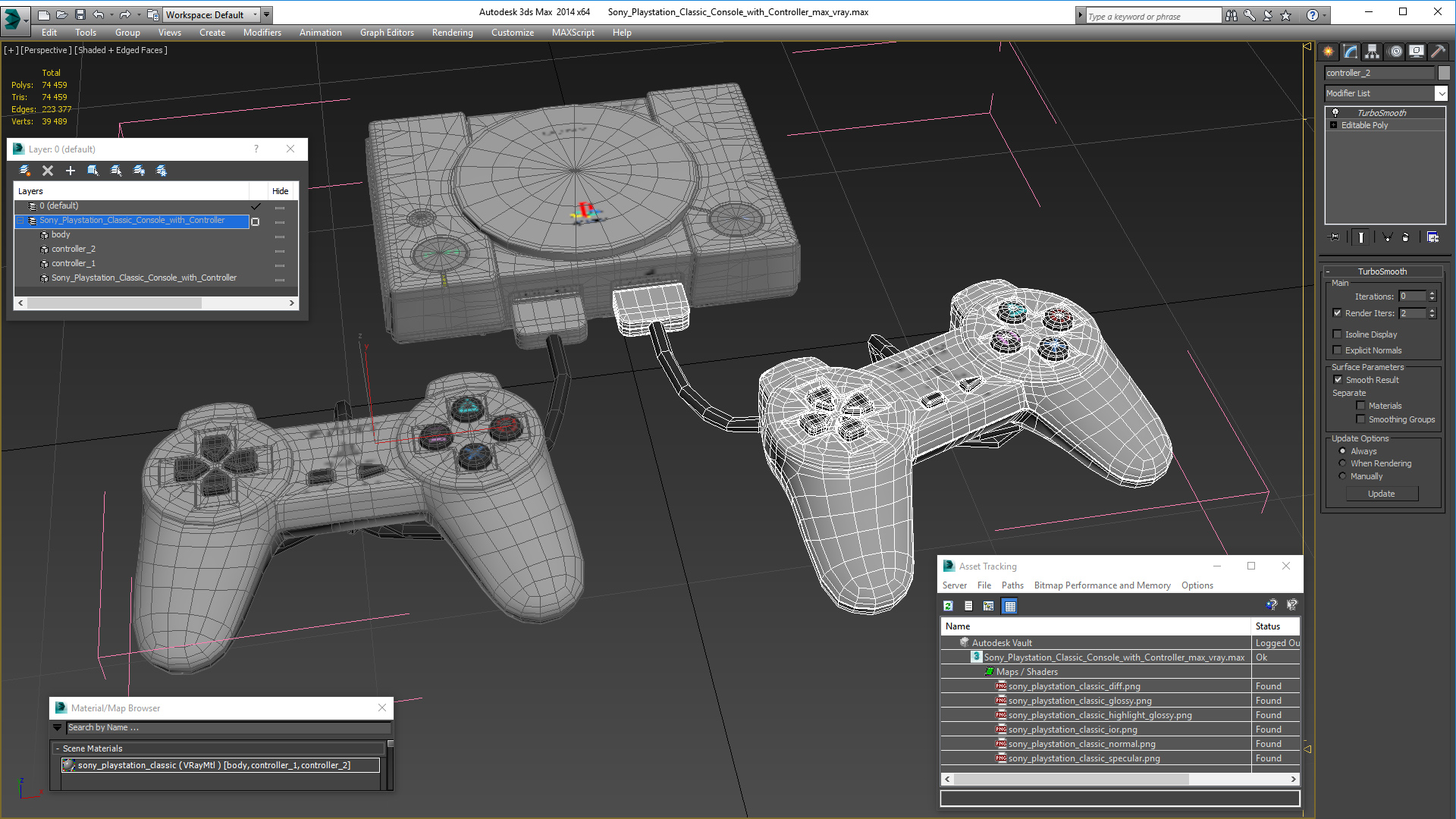Add selected objects to layer plus icon
Image resolution: width=1456 pixels, height=819 pixels.
tap(71, 171)
